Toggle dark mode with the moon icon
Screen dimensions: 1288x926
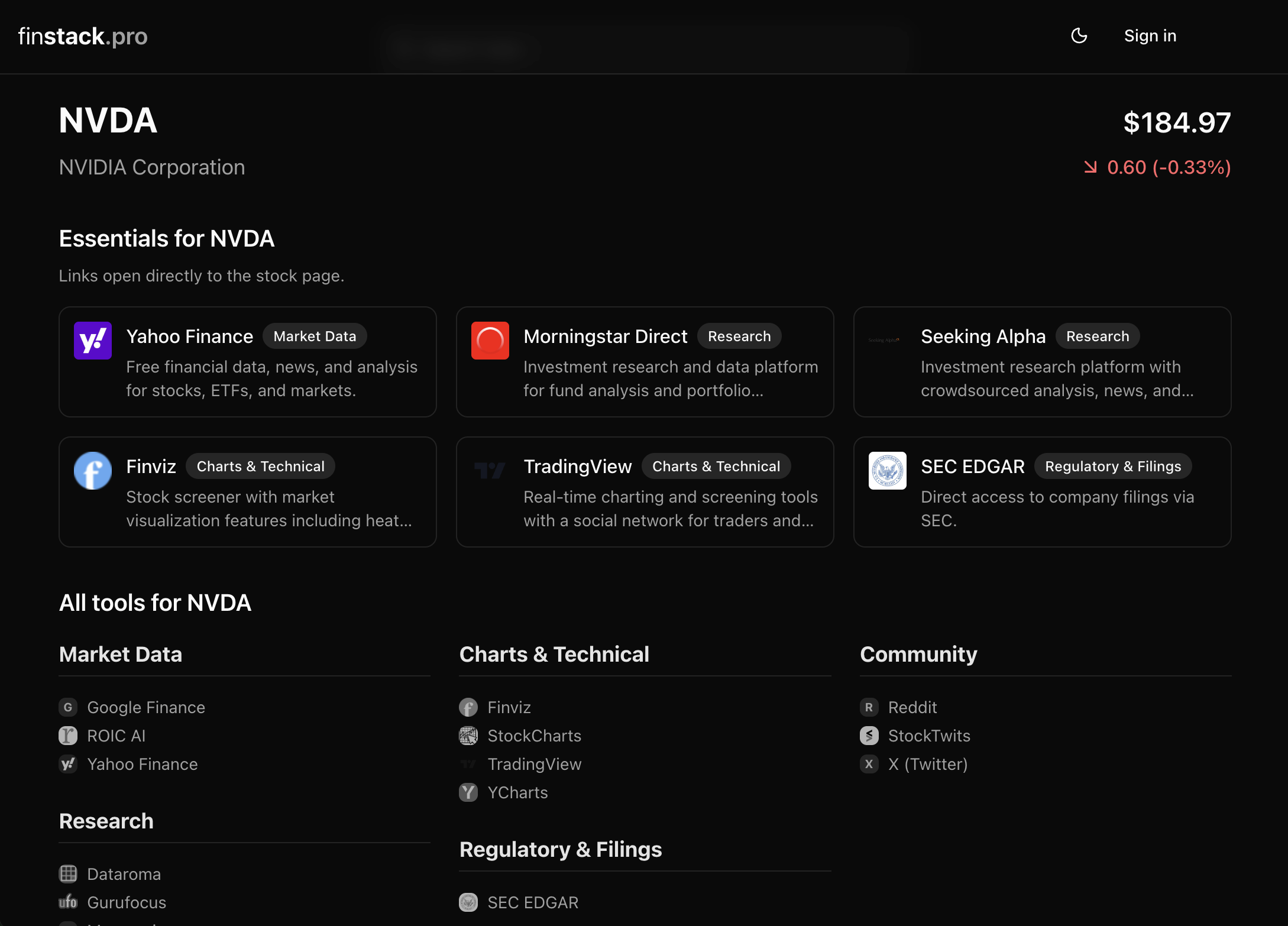point(1079,35)
